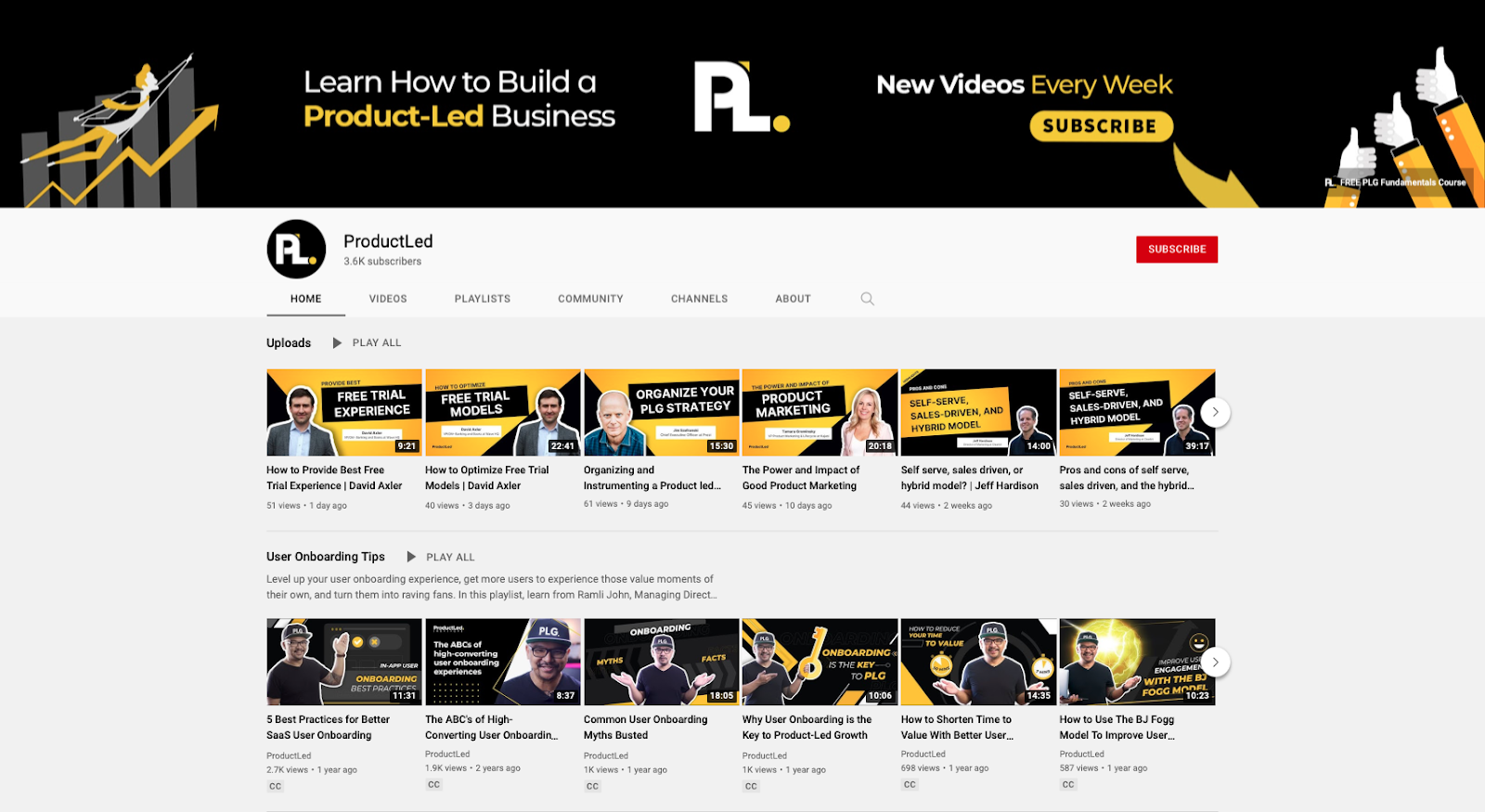Screen dimensions: 1485x812
Task: Open title Self serve, sales driven, or hybrid model
Action: pyautogui.click(x=970, y=478)
